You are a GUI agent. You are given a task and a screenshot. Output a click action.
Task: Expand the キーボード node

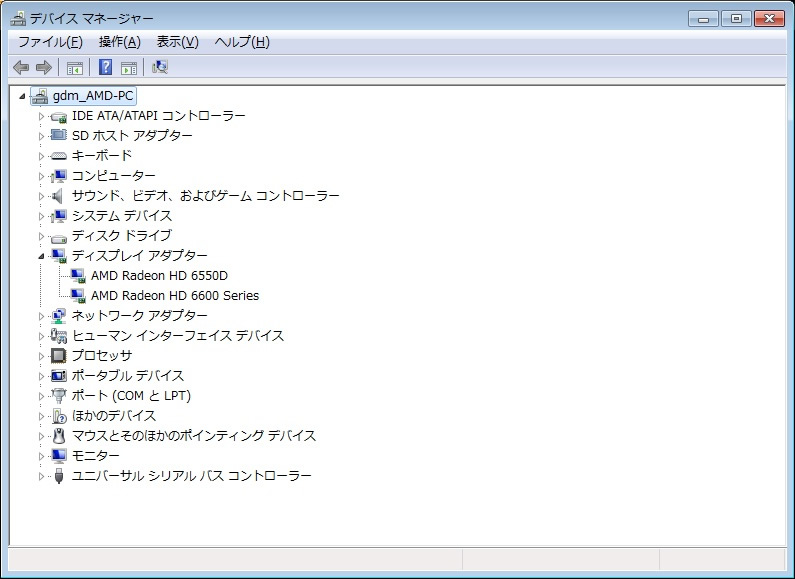tap(42, 156)
